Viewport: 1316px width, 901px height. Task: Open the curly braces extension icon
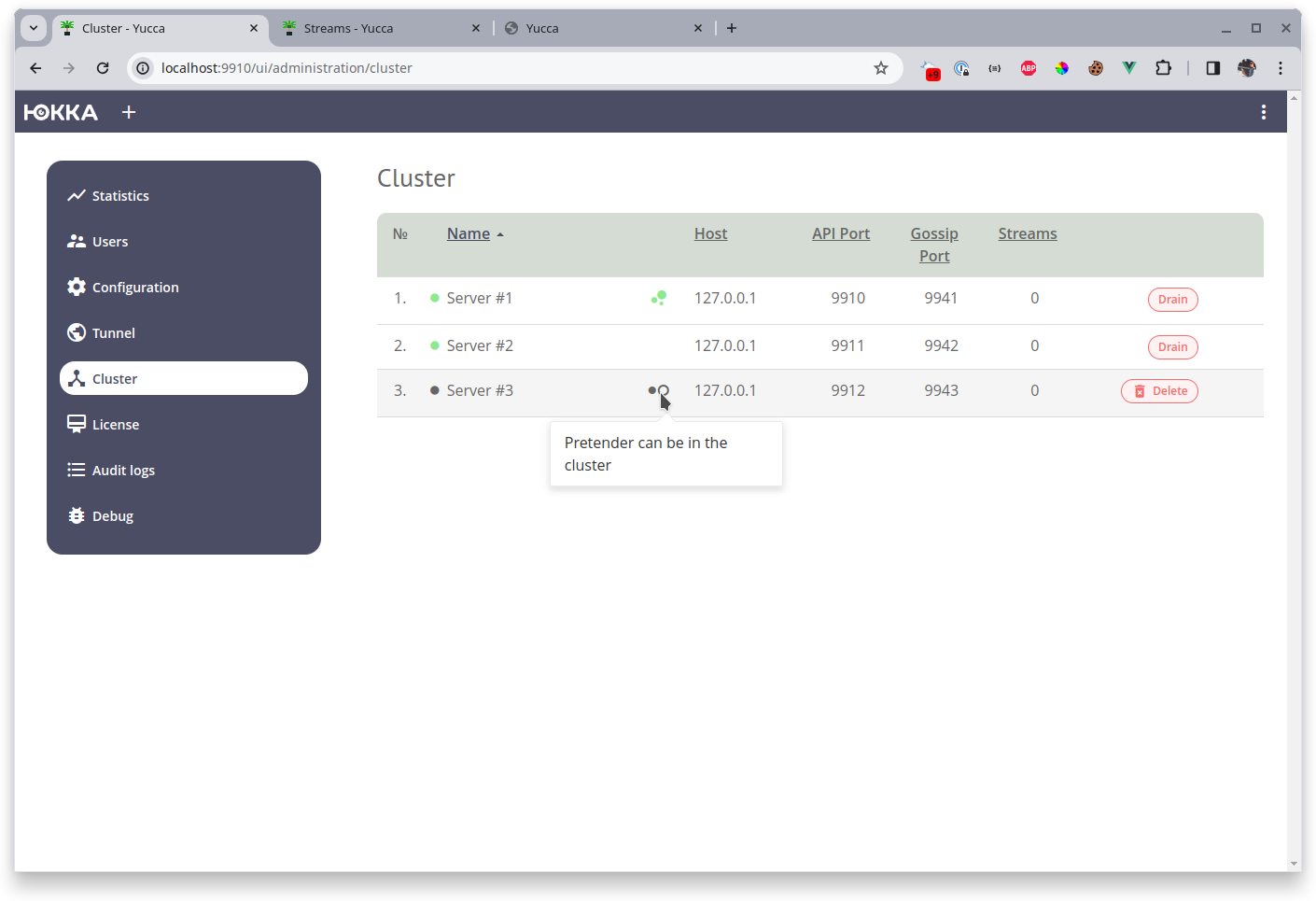995,68
